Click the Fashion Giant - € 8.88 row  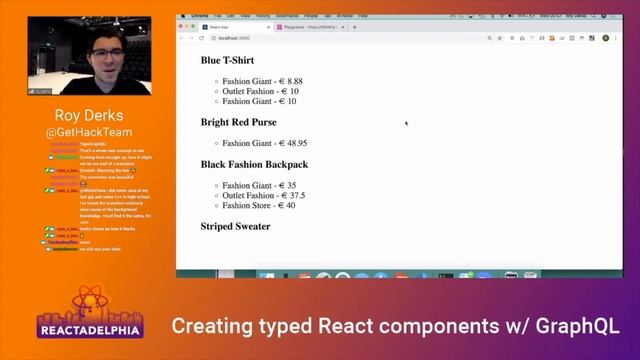[x=262, y=81]
